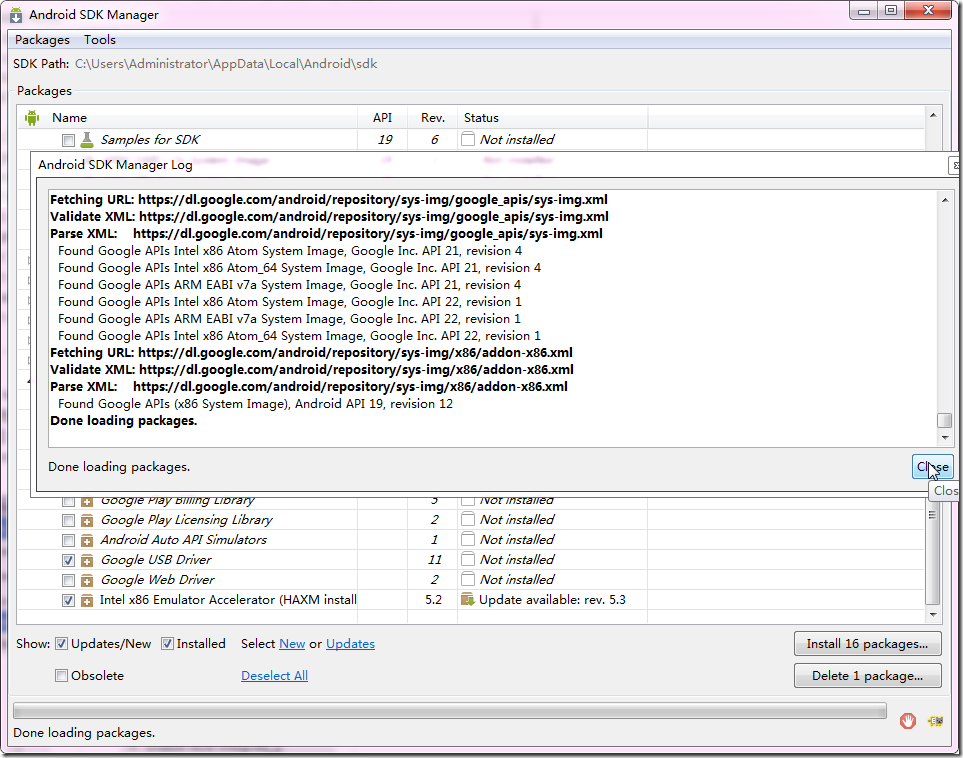Close the Android SDK Manager Log dialog
The width and height of the screenshot is (963, 758).
pyautogui.click(x=932, y=467)
